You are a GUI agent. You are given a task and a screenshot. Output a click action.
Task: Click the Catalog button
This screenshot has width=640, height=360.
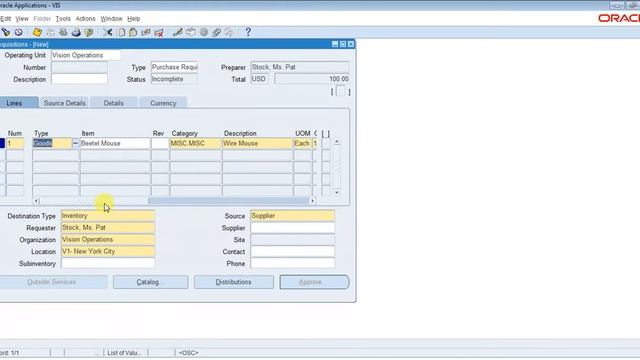tap(151, 282)
